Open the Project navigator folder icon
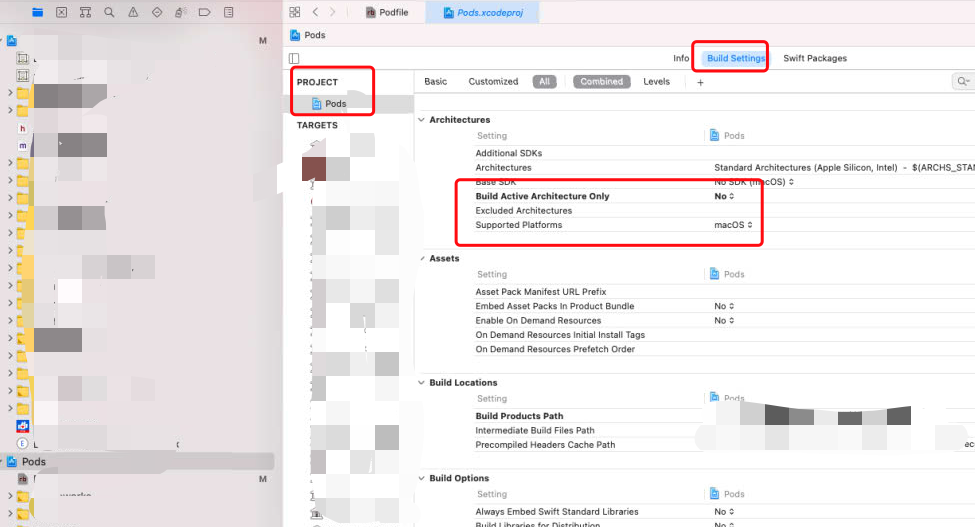This screenshot has height=527, width=975. pos(37,12)
